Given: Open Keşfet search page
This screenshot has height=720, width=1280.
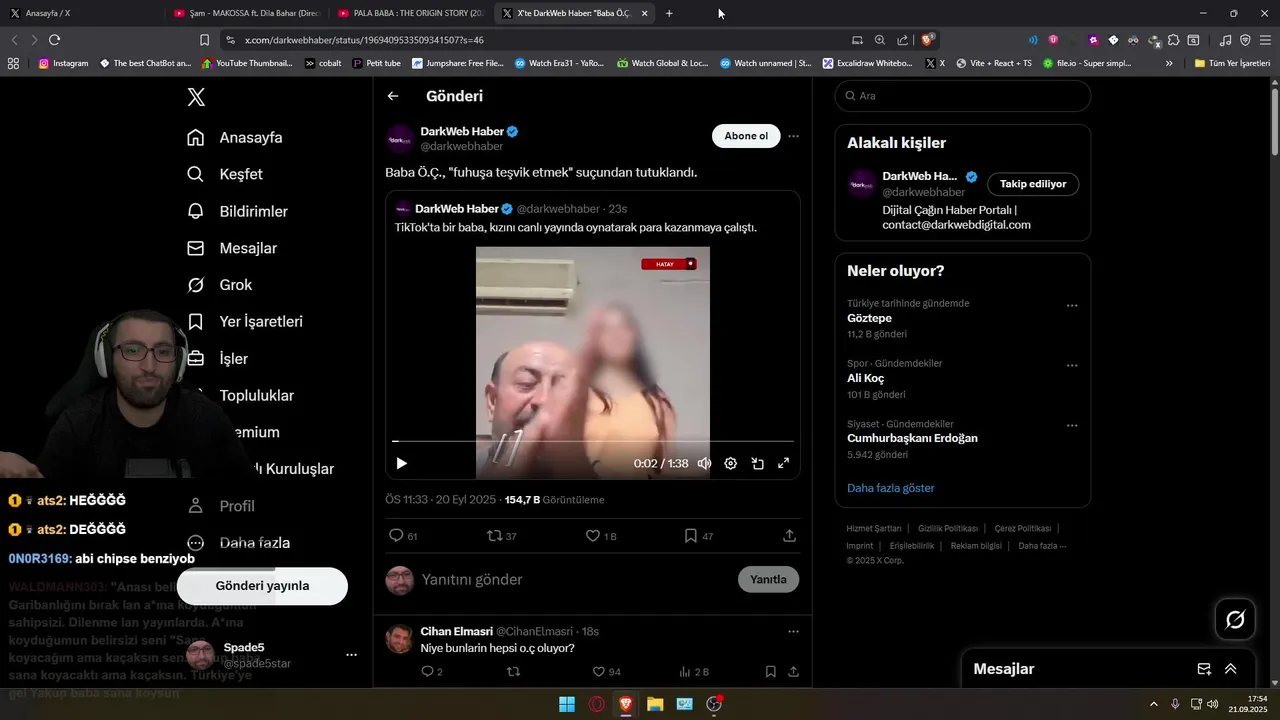Looking at the screenshot, I should tap(225, 174).
